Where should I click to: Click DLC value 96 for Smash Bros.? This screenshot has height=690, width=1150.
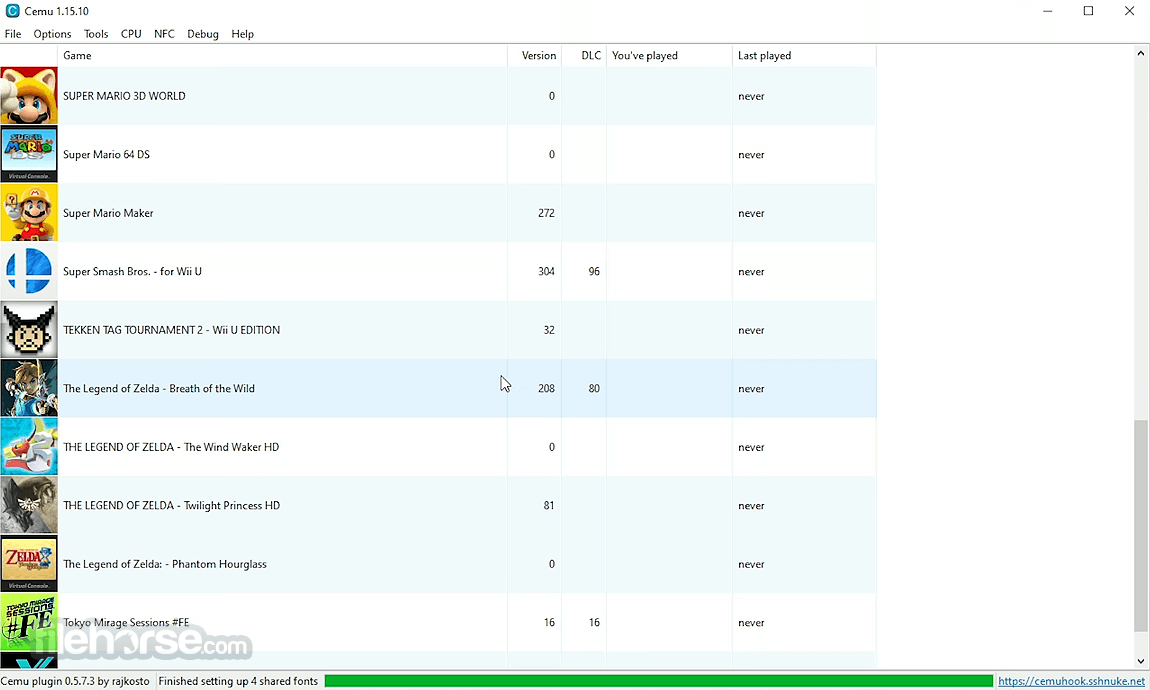pos(594,271)
